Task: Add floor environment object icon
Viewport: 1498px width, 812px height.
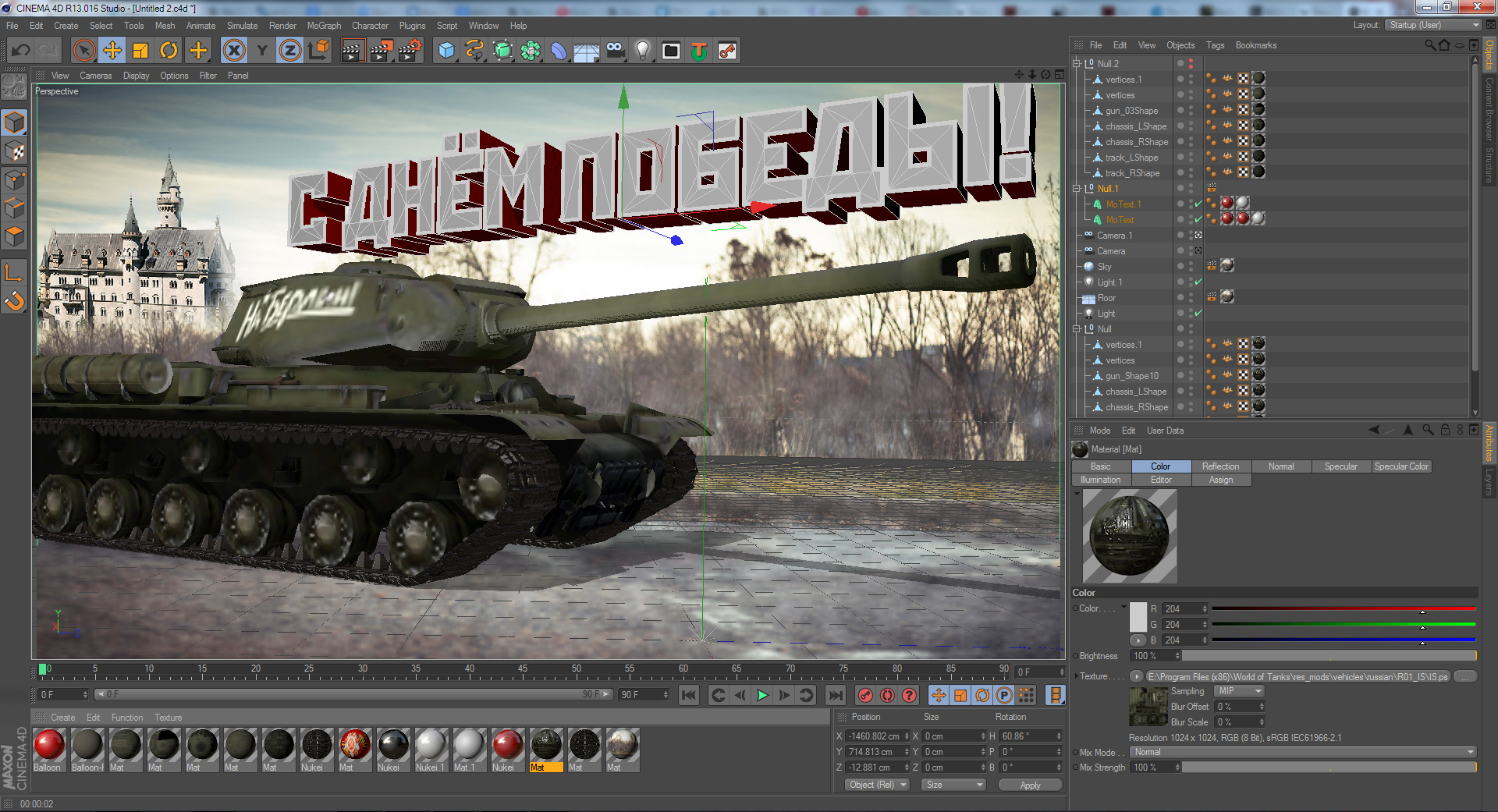Action: (587, 51)
